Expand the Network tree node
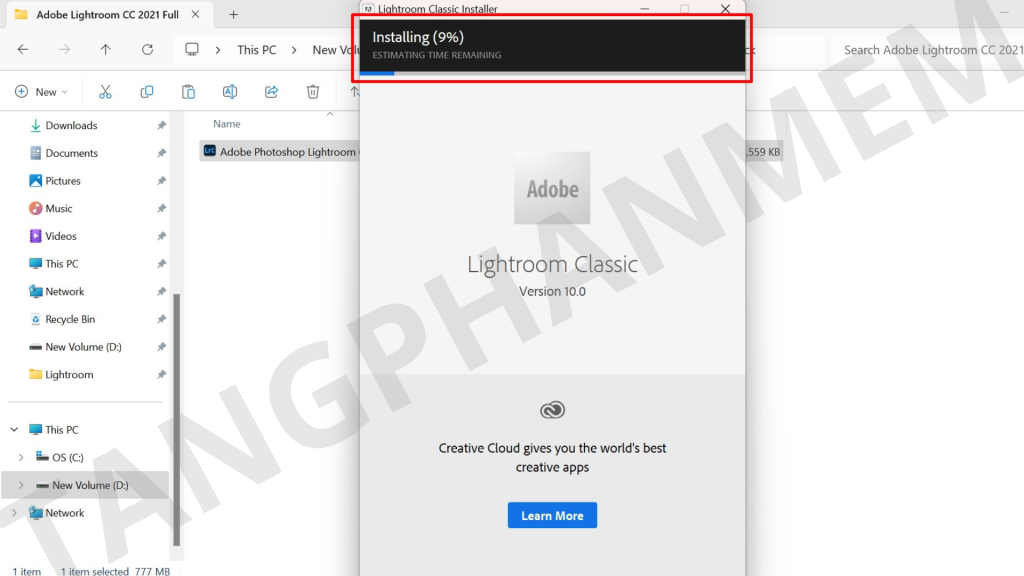 tap(14, 513)
